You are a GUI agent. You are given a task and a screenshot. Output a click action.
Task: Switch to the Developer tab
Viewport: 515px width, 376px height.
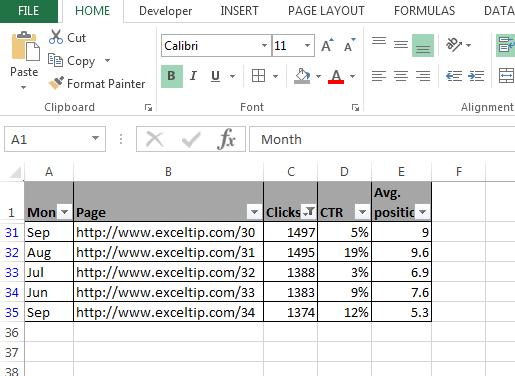165,11
